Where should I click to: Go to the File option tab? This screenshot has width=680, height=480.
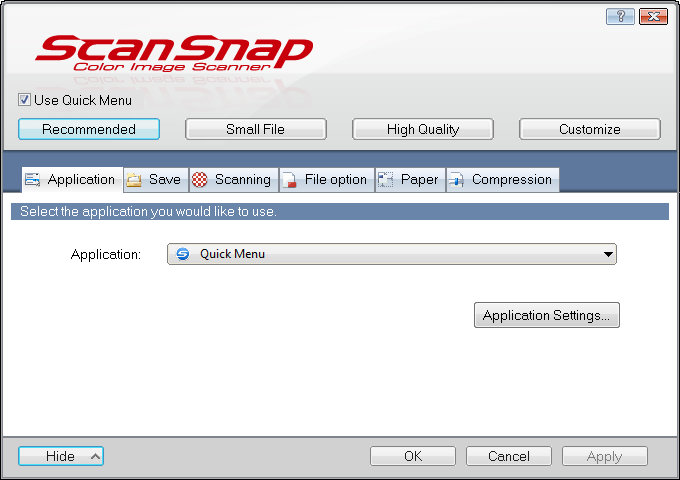click(x=327, y=180)
